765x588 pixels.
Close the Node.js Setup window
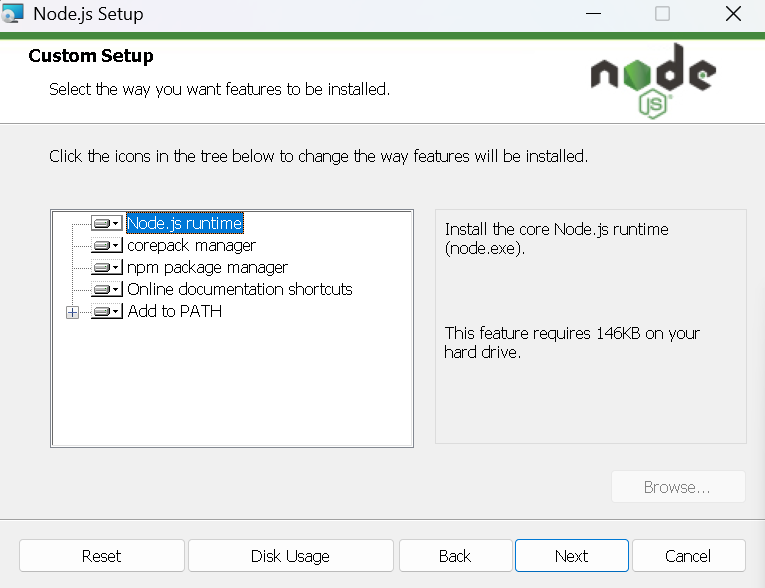733,14
